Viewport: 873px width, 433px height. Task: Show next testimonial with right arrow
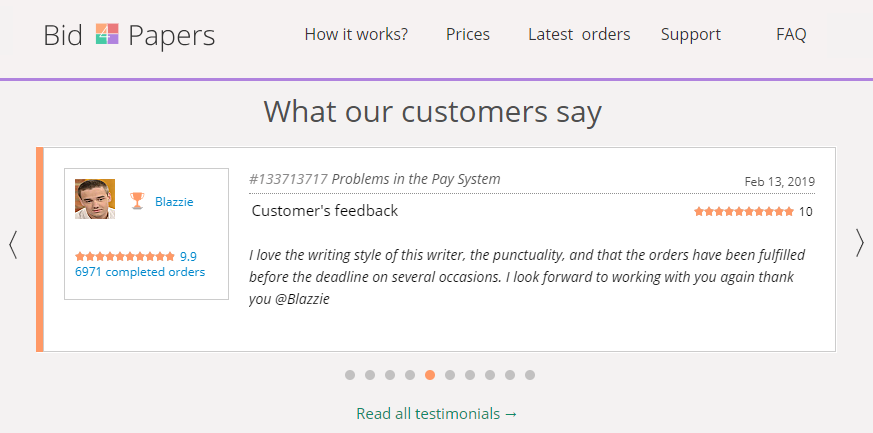860,243
